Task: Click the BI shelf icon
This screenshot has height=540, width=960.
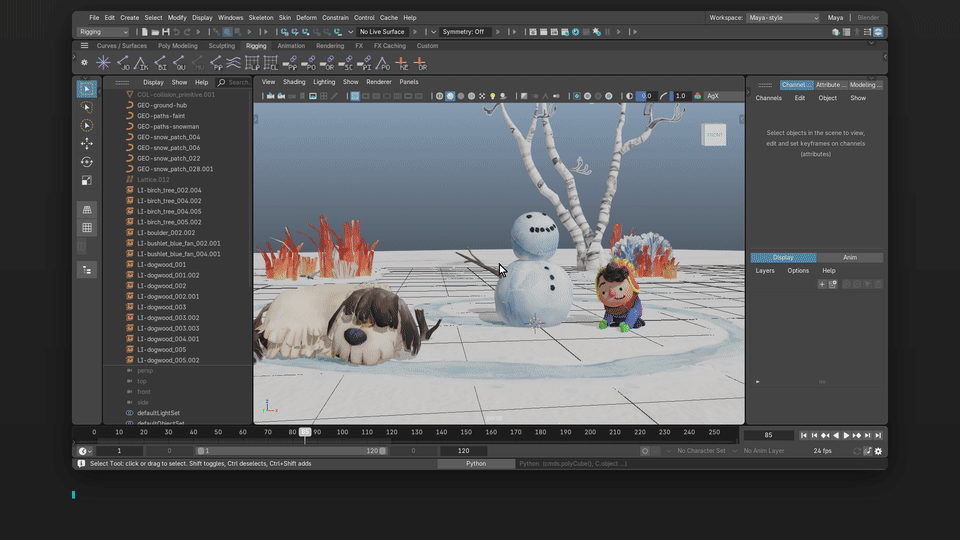Action: [x=160, y=62]
